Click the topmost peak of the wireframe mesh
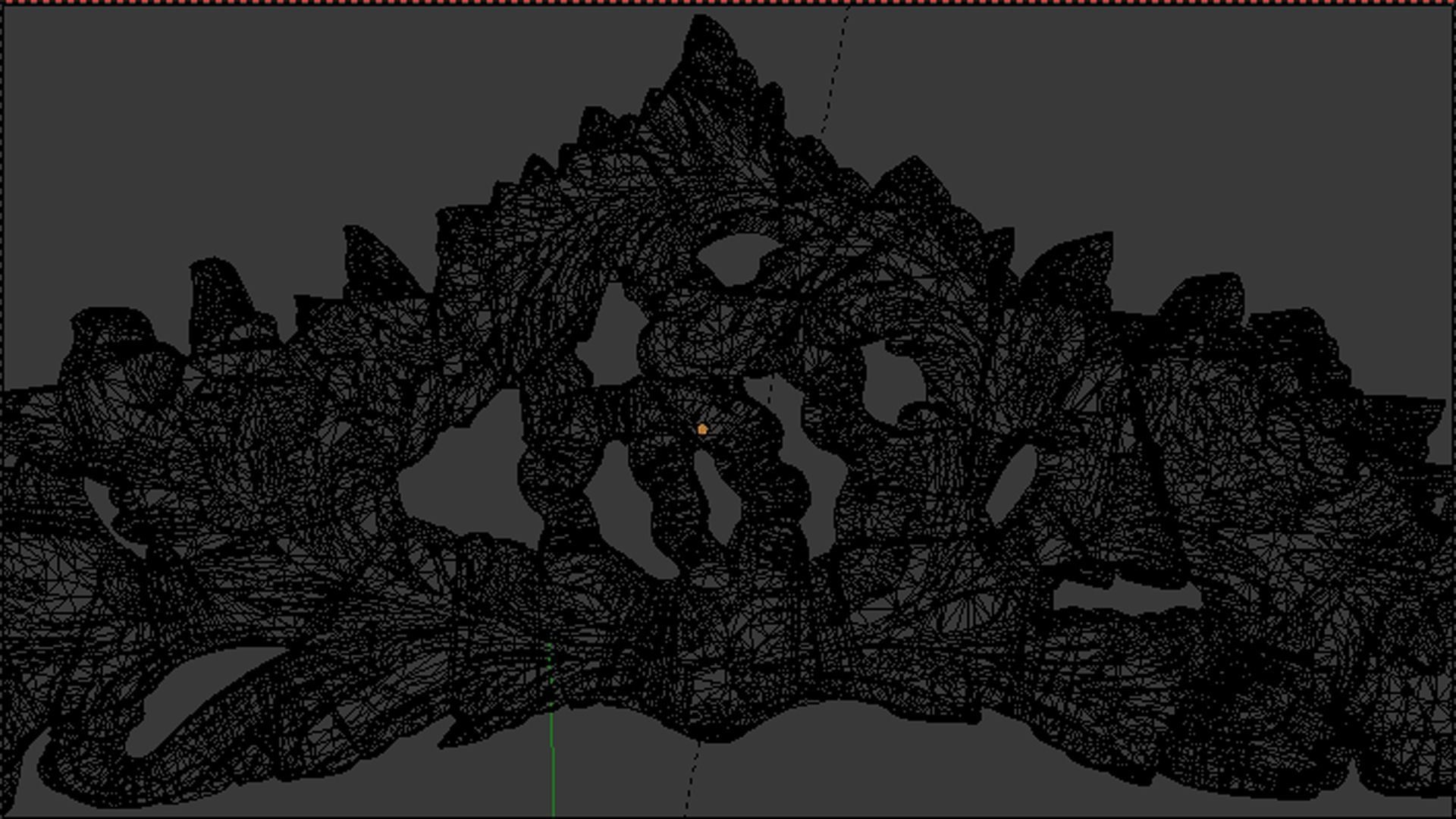 701,20
